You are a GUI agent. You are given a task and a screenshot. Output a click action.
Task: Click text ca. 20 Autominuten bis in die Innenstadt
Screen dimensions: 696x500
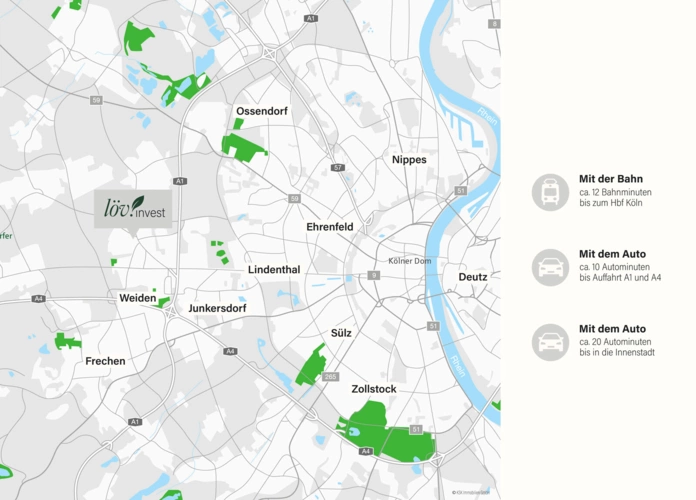pos(617,347)
